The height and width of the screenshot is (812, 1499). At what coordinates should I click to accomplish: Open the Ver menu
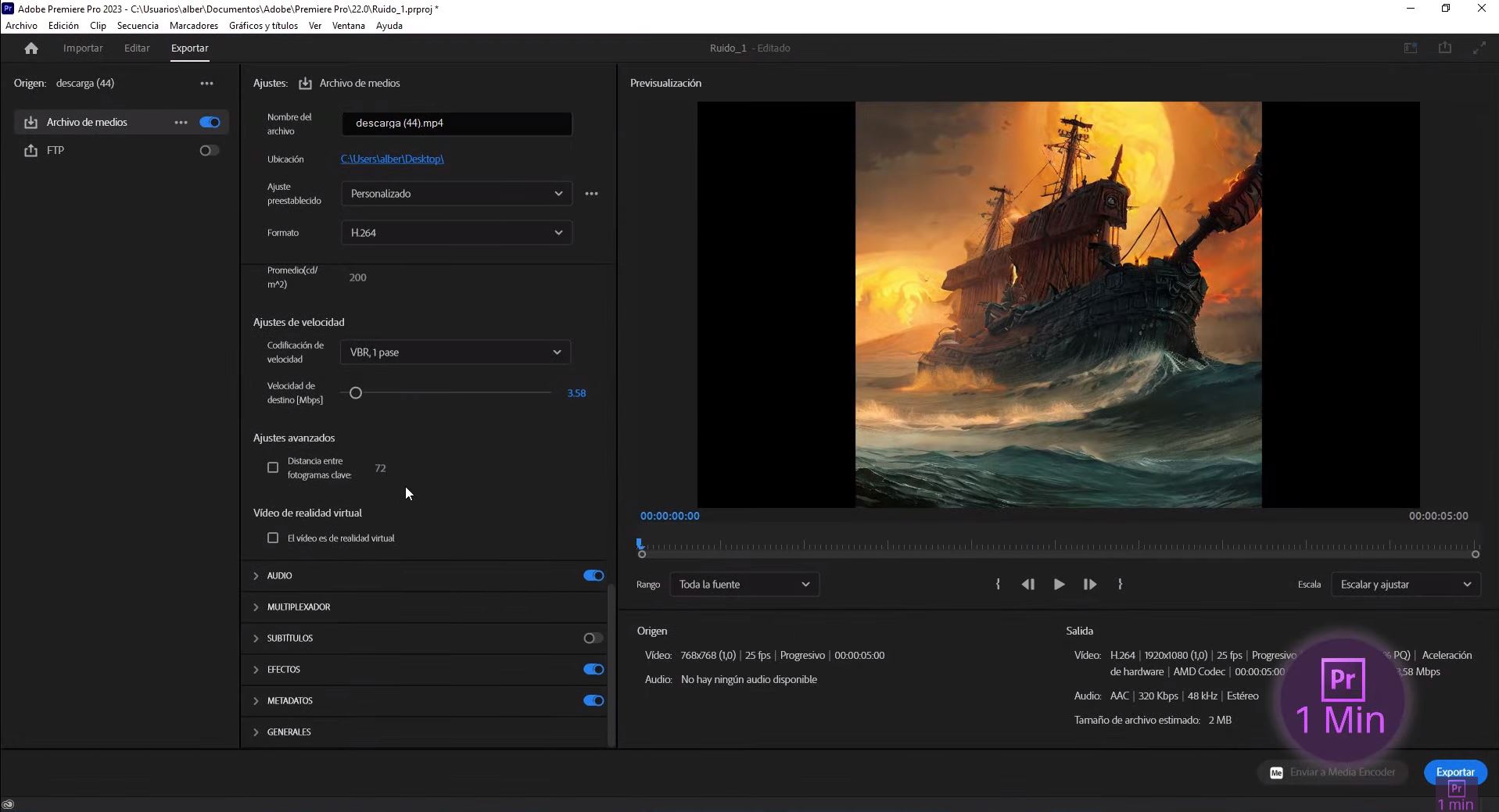pos(315,25)
